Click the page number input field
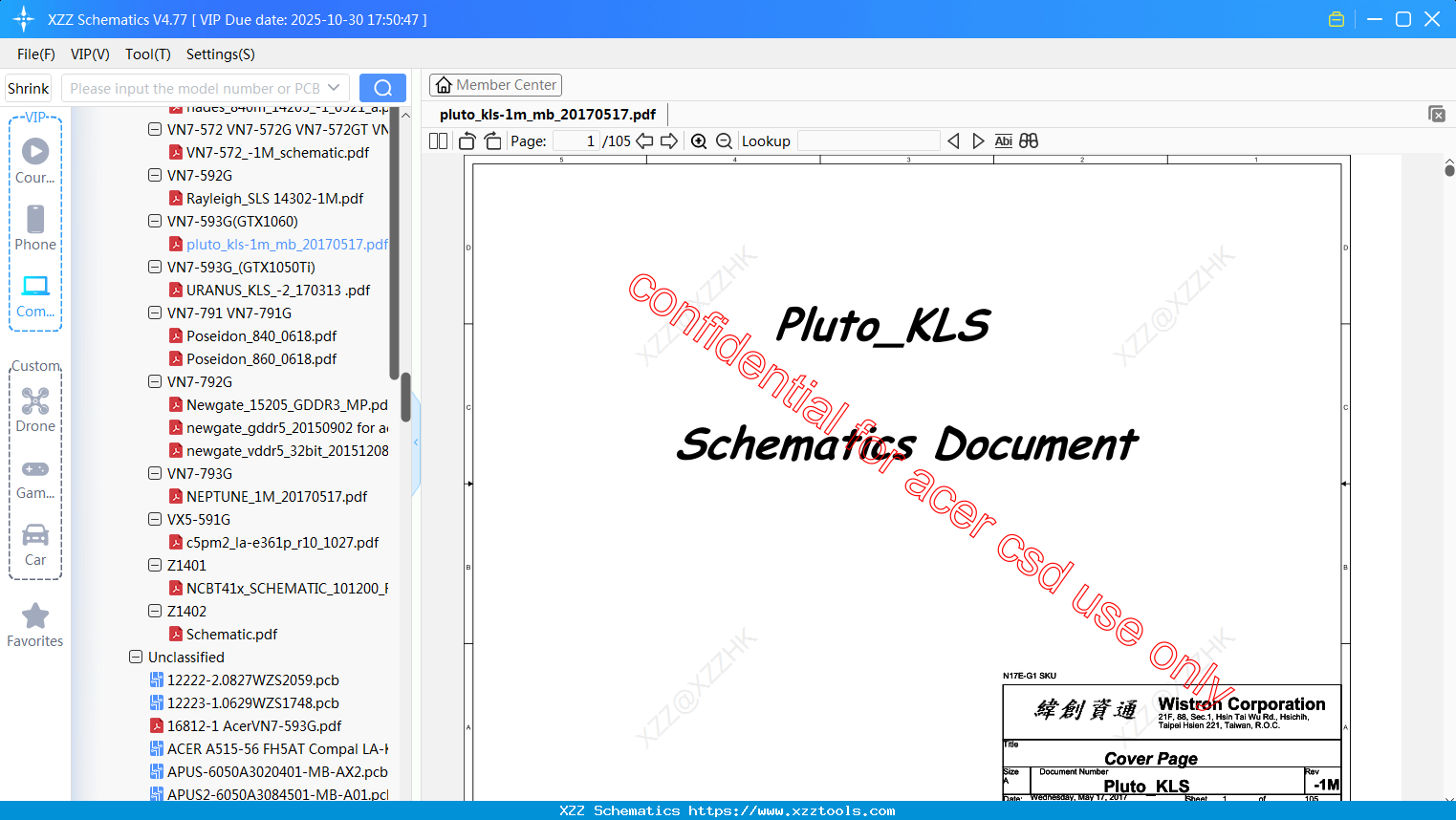Screen dimensions: 1456x820 (x=576, y=140)
